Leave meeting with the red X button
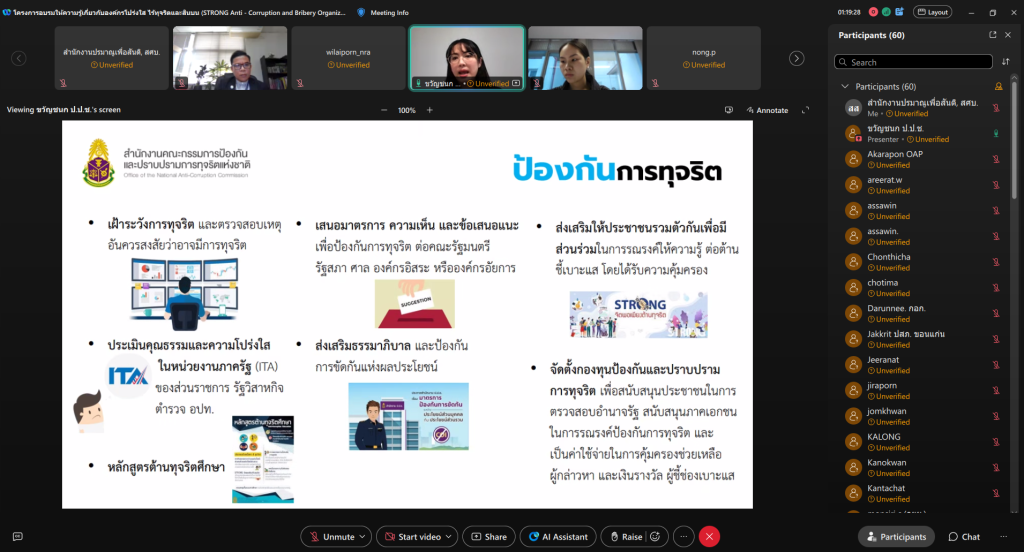 [709, 536]
